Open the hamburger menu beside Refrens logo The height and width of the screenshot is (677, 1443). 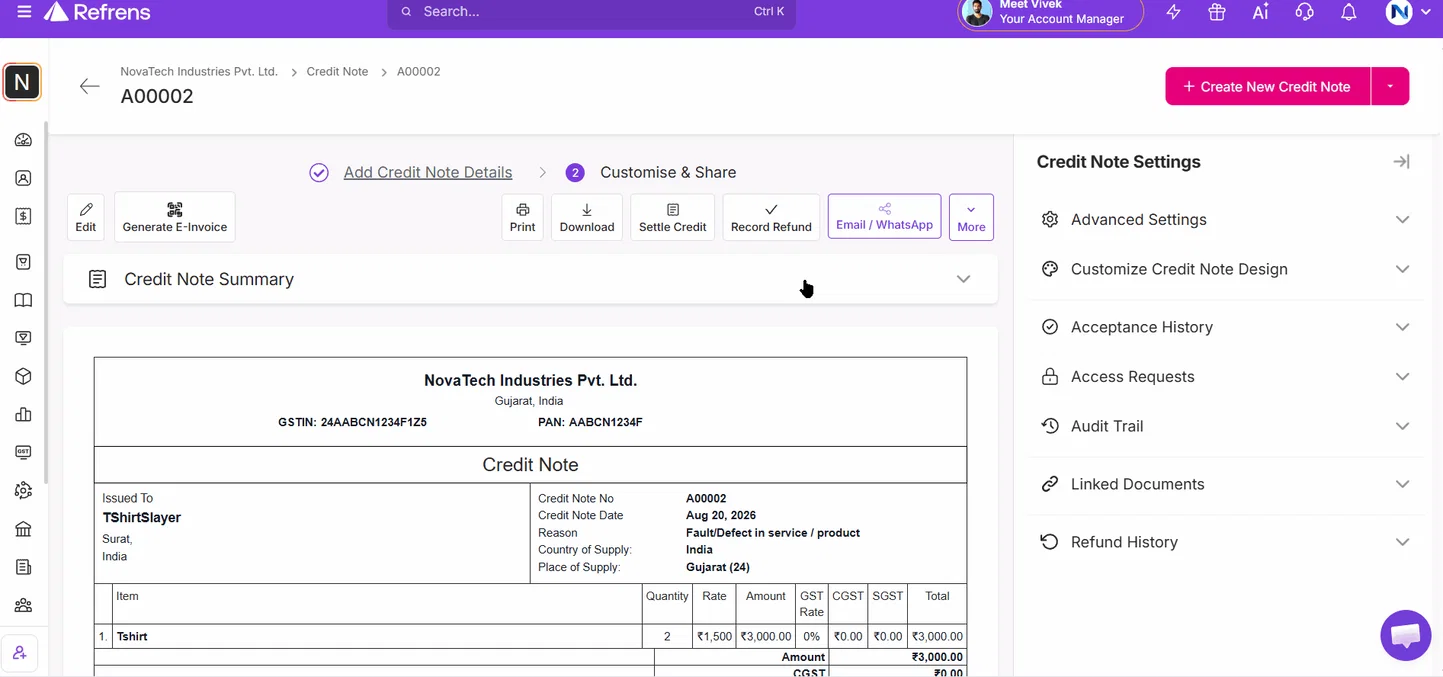[24, 12]
